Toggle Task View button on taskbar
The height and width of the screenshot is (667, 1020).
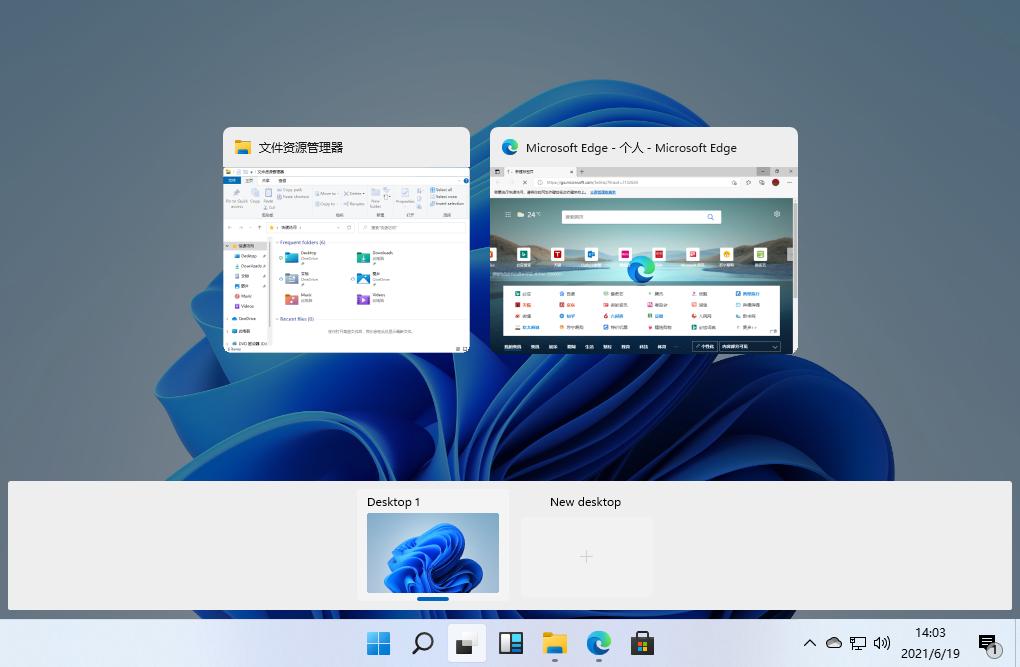point(466,644)
